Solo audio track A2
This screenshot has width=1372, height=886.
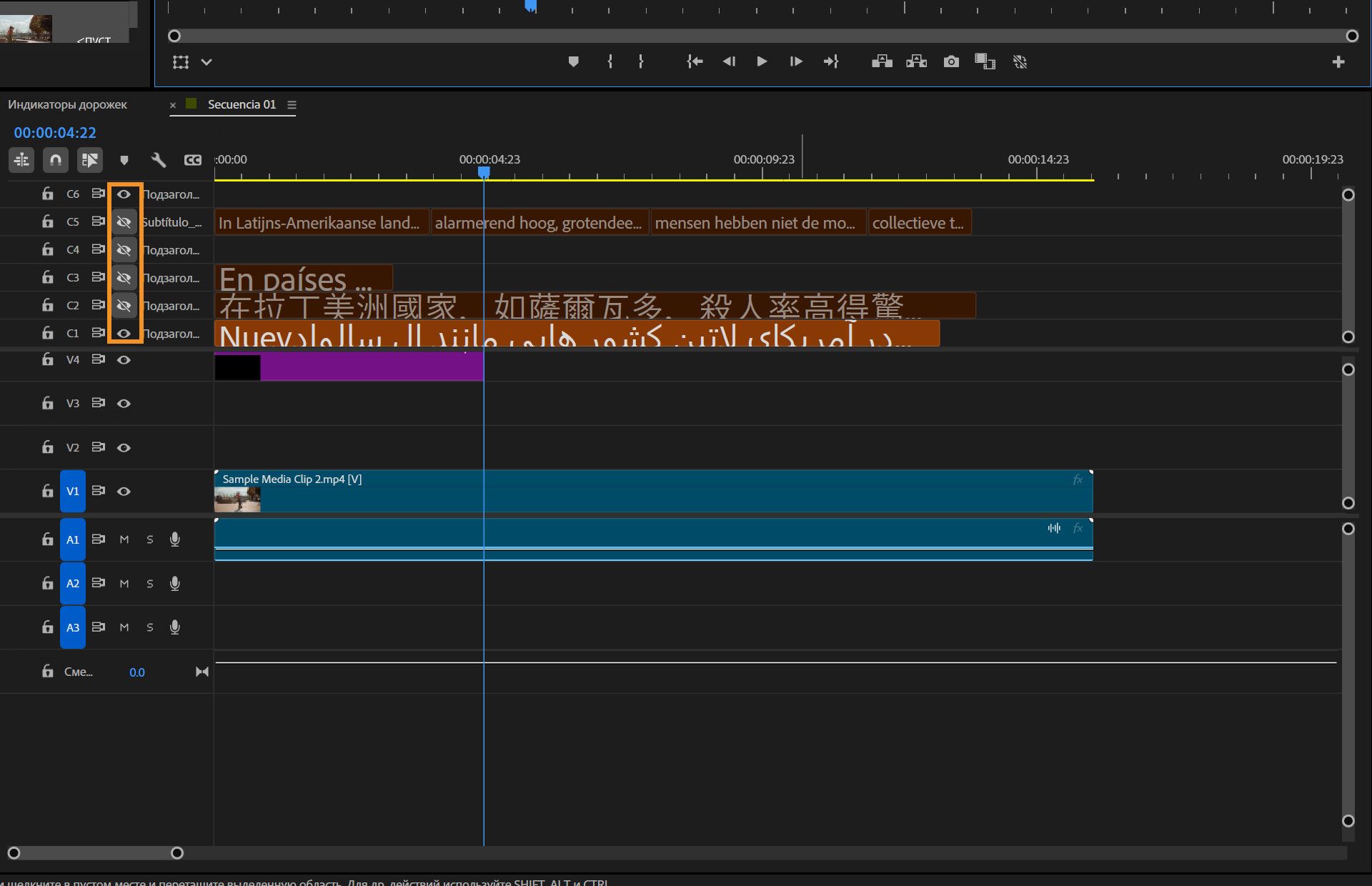[x=149, y=584]
